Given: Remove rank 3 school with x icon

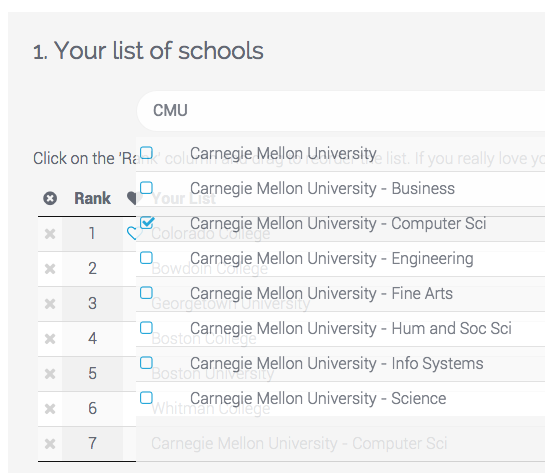Looking at the screenshot, I should 50,304.
